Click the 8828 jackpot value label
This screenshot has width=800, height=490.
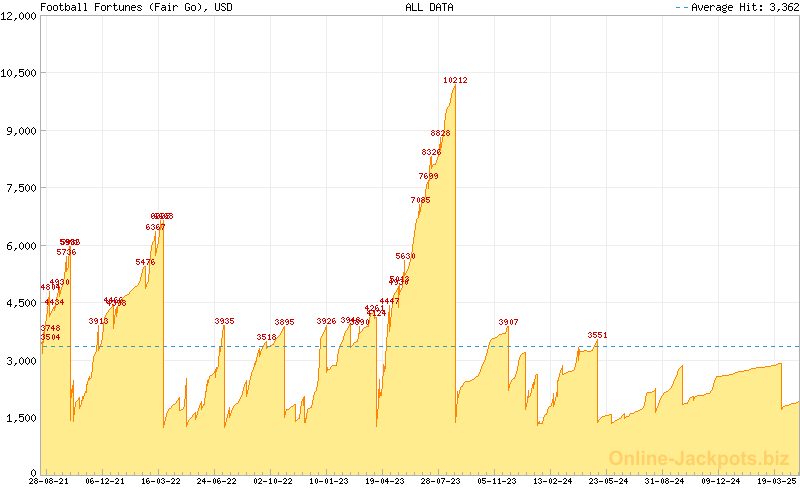pyautogui.click(x=441, y=133)
